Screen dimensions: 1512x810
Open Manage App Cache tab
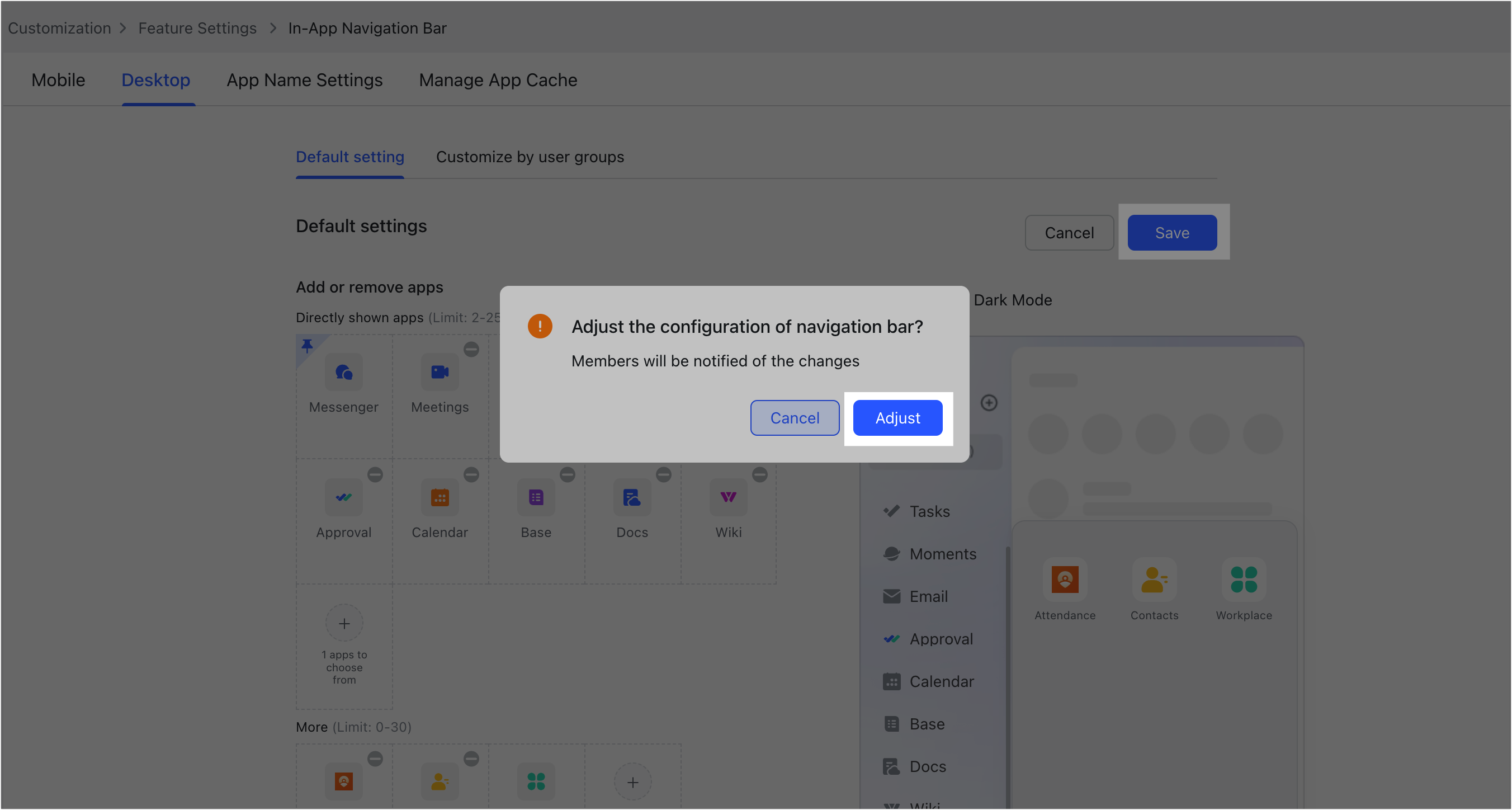click(x=498, y=80)
